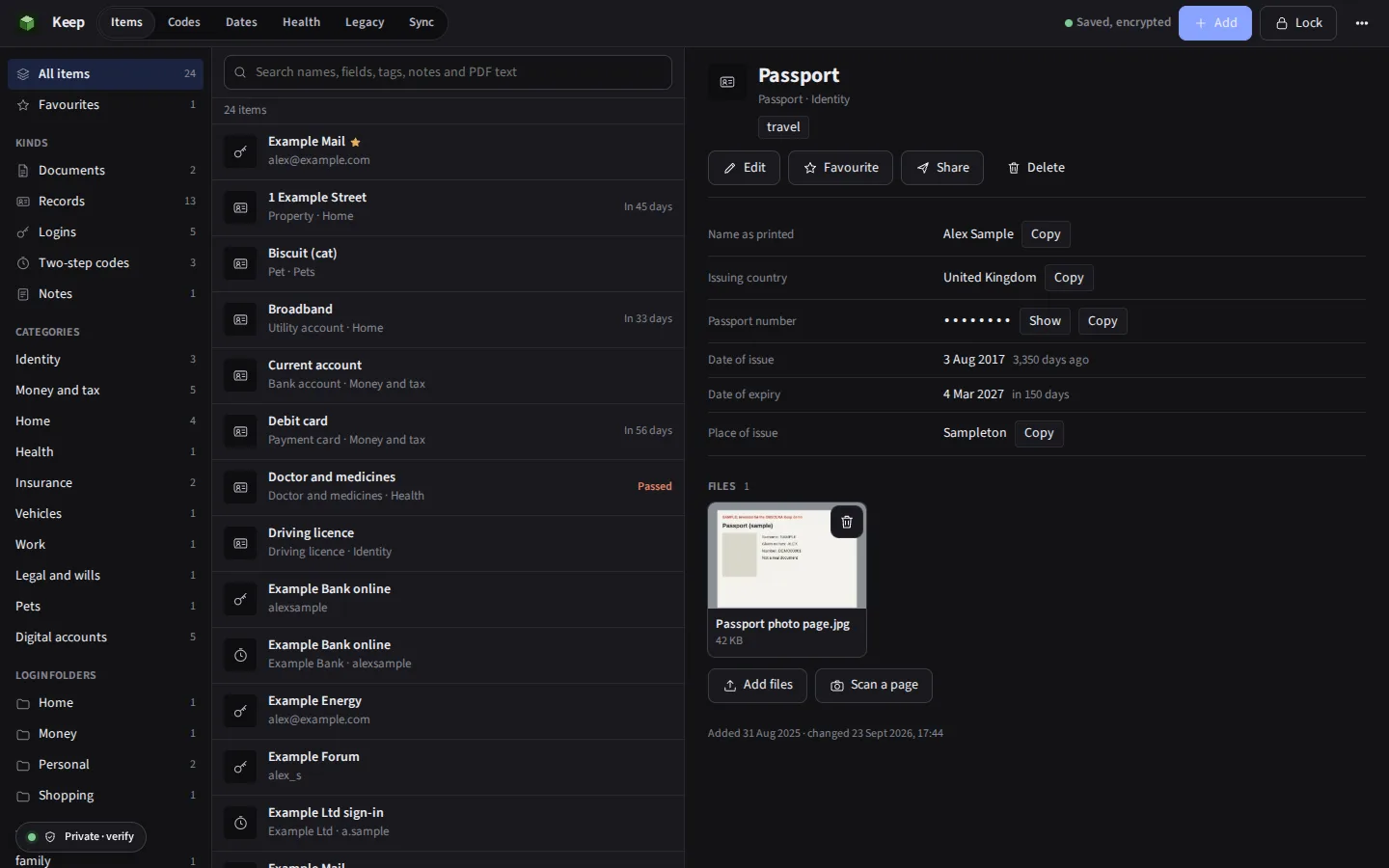Viewport: 1389px width, 868px height.
Task: Open the Money and tax category
Action: click(106, 391)
